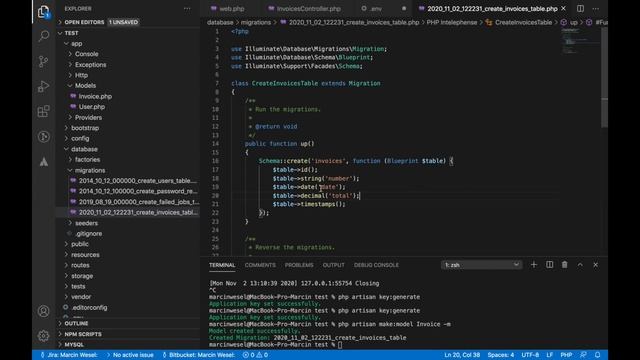Change indentation via Spaces: 4

click(x=501, y=355)
